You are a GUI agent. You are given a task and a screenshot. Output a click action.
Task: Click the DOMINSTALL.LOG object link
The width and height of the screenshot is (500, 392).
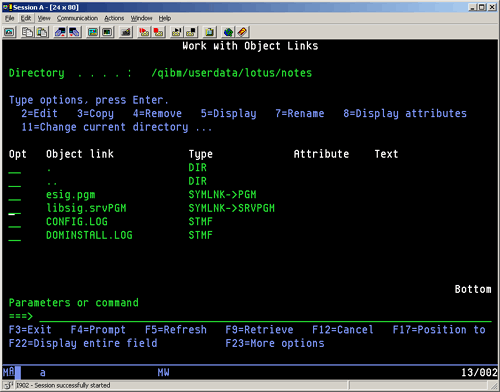(89, 235)
